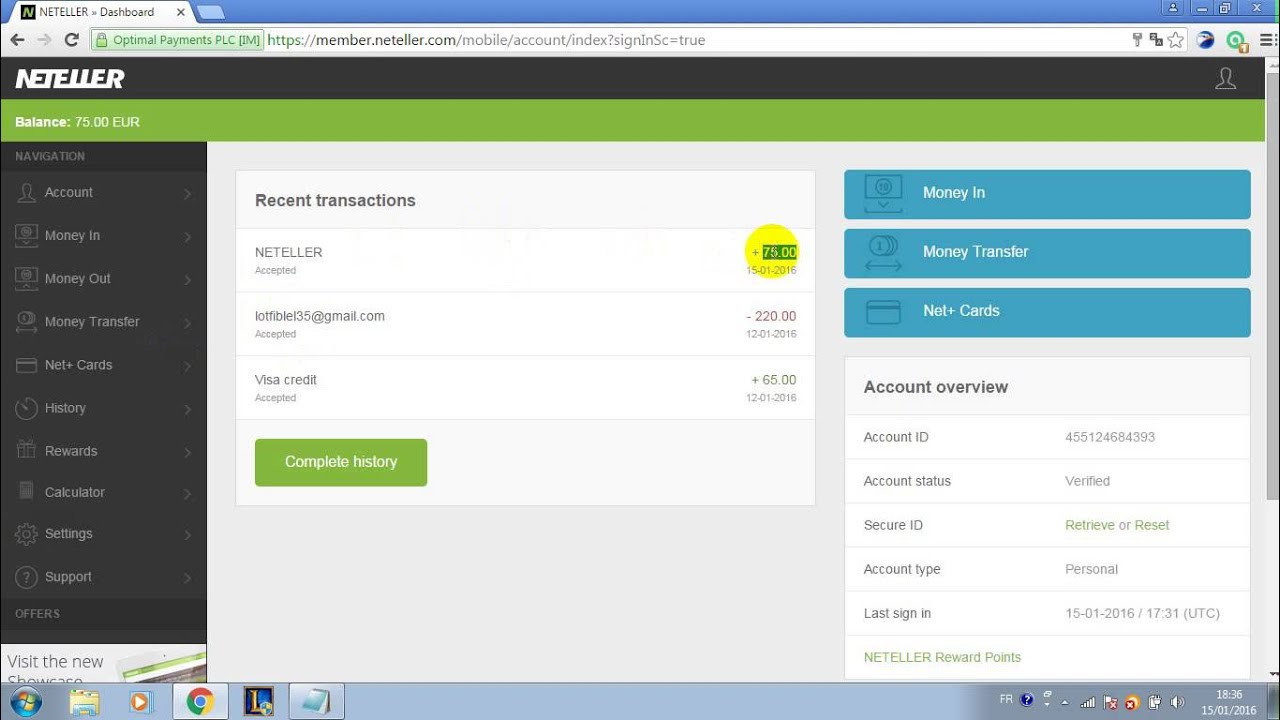Open Money Out in navigation

(103, 278)
